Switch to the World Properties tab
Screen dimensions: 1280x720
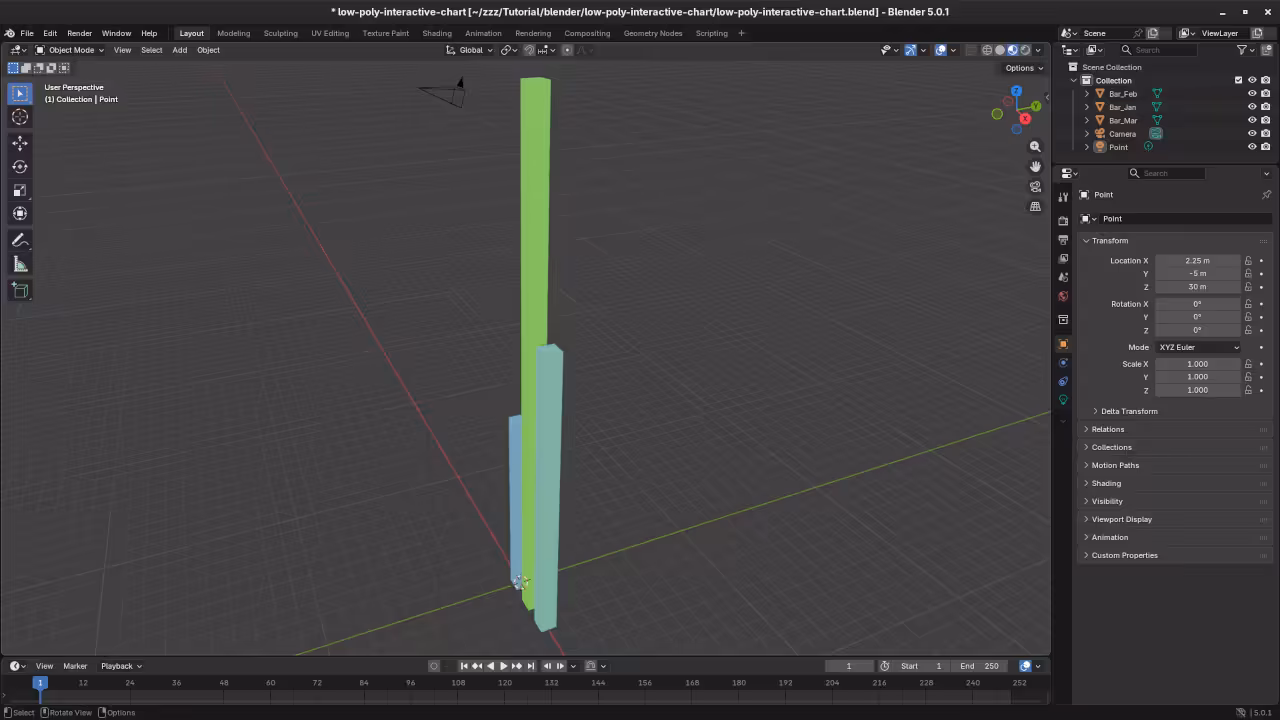[1063, 296]
